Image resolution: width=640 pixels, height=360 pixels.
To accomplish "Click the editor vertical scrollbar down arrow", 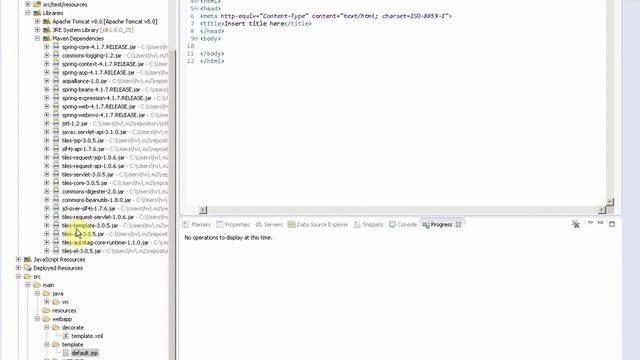I will [609, 202].
